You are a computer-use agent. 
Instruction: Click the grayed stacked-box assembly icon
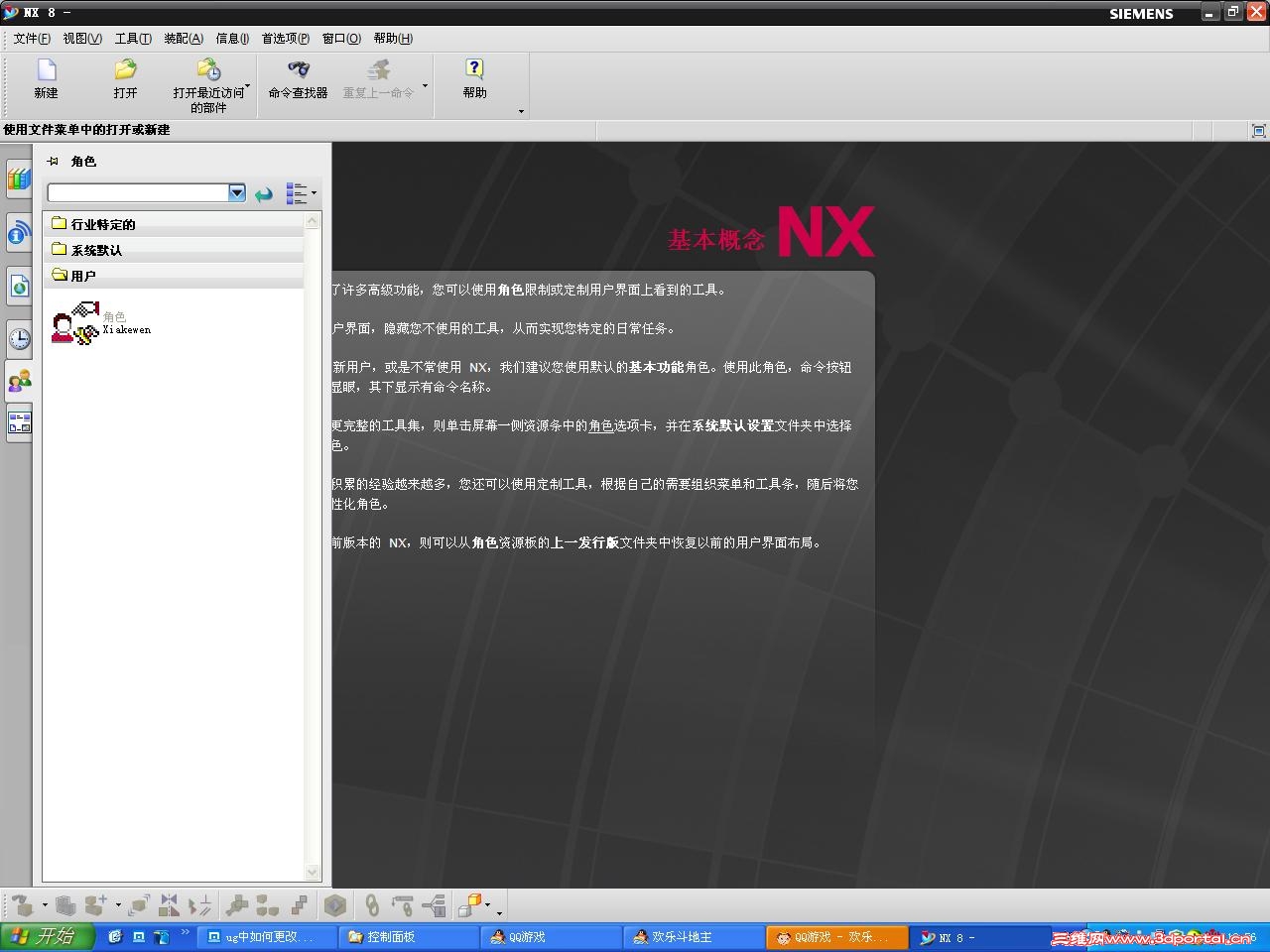pyautogui.click(x=65, y=905)
